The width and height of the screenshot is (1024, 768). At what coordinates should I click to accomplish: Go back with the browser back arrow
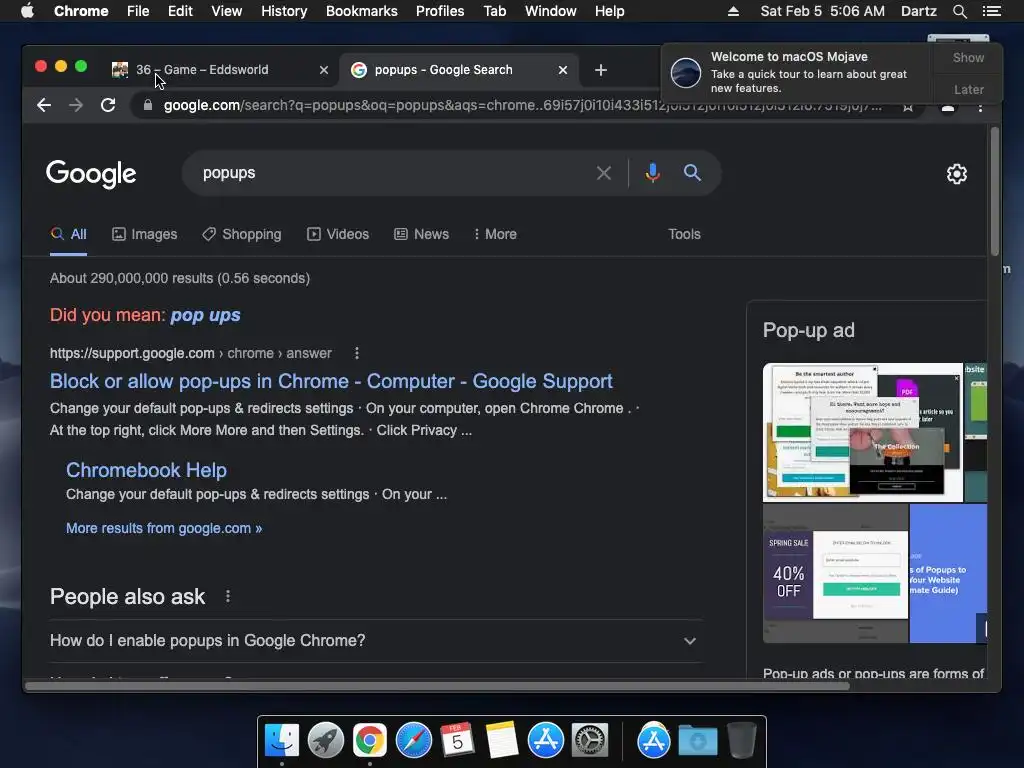coord(44,105)
